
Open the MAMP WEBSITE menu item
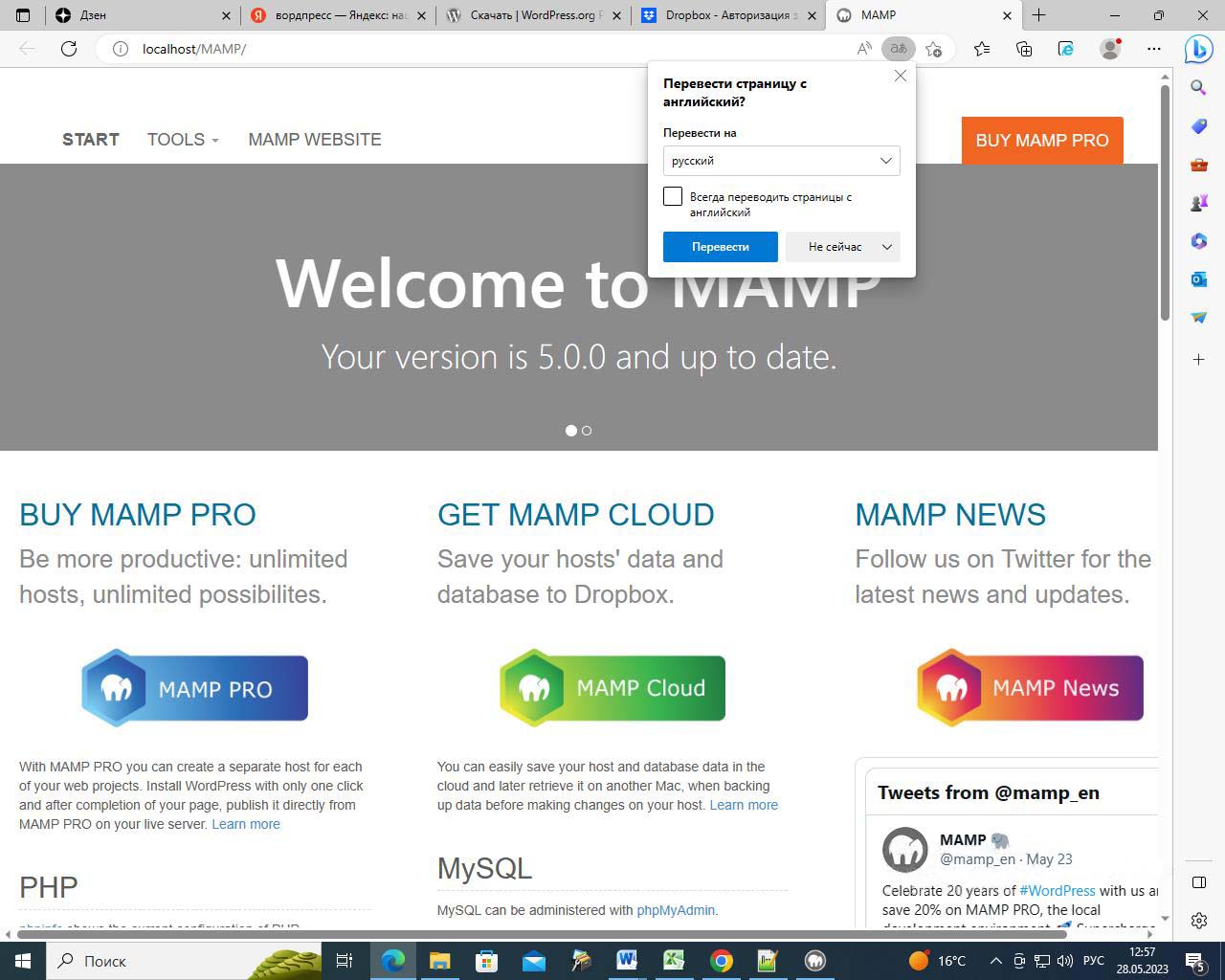(314, 140)
